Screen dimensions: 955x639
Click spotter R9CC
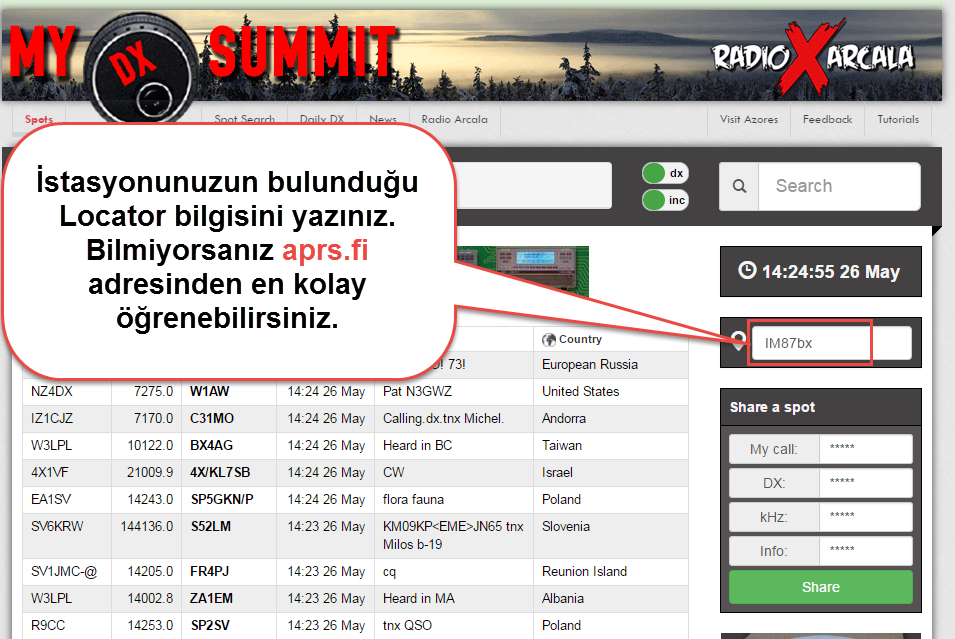[48, 625]
